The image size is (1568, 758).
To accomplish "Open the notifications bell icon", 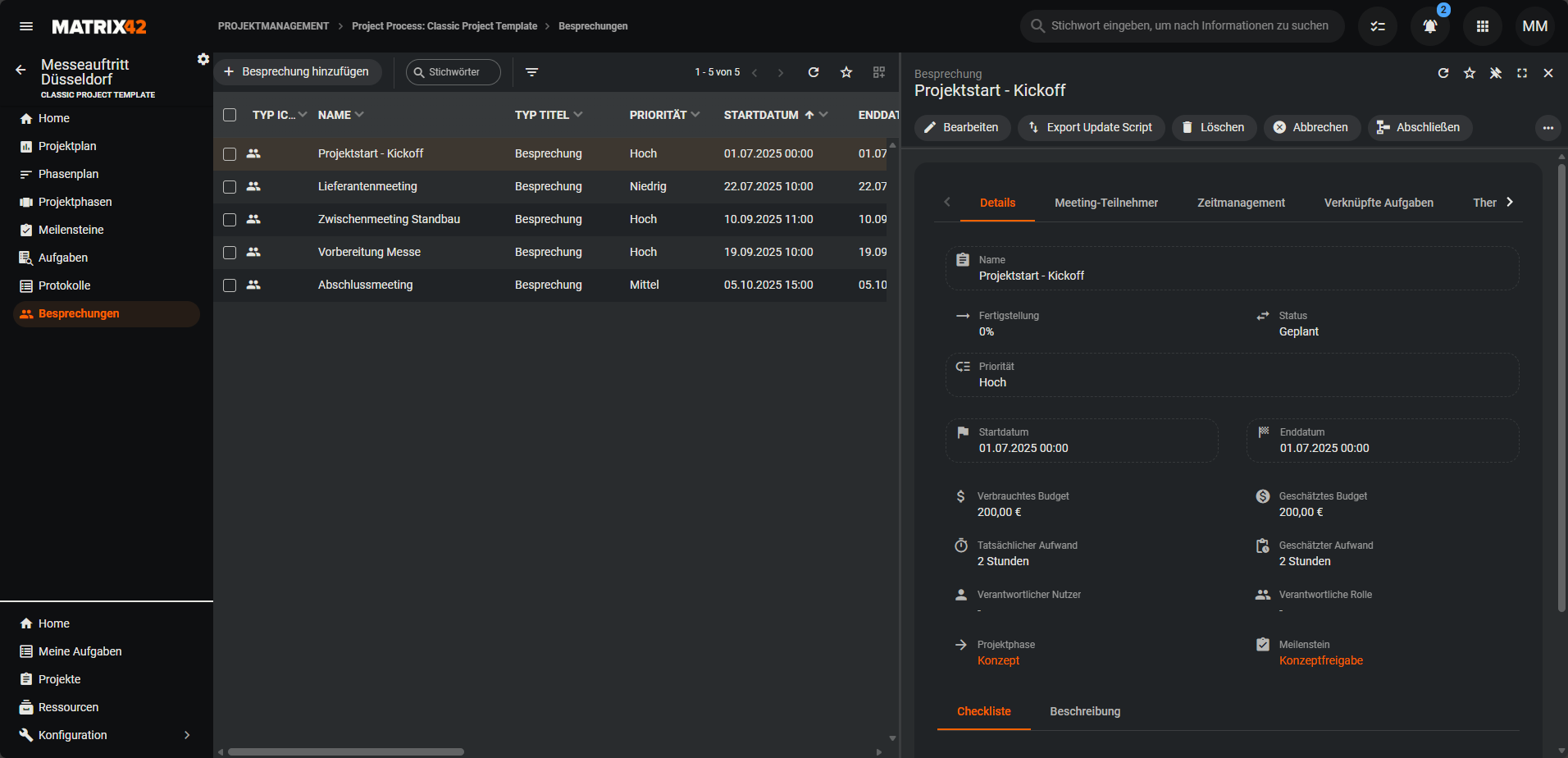I will (1429, 26).
